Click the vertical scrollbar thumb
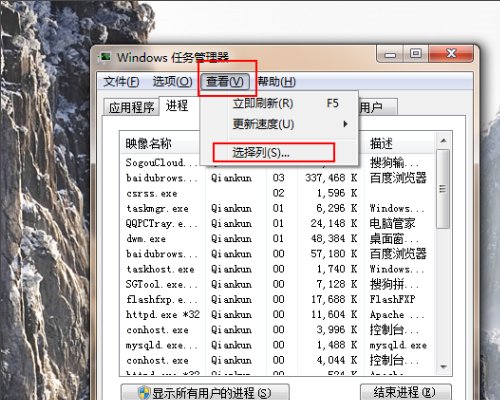 coord(443,189)
